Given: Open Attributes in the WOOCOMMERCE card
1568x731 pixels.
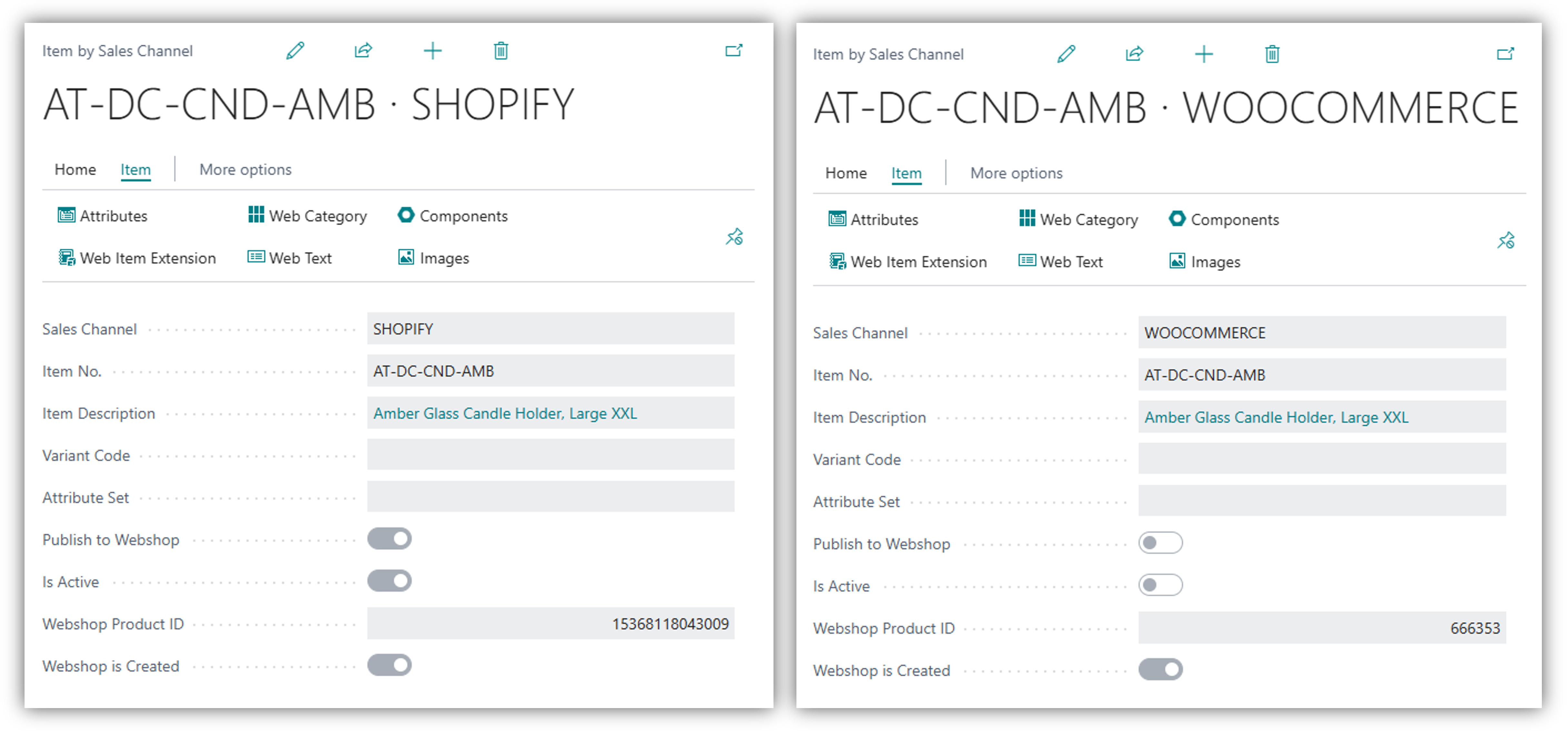Looking at the screenshot, I should coord(874,220).
